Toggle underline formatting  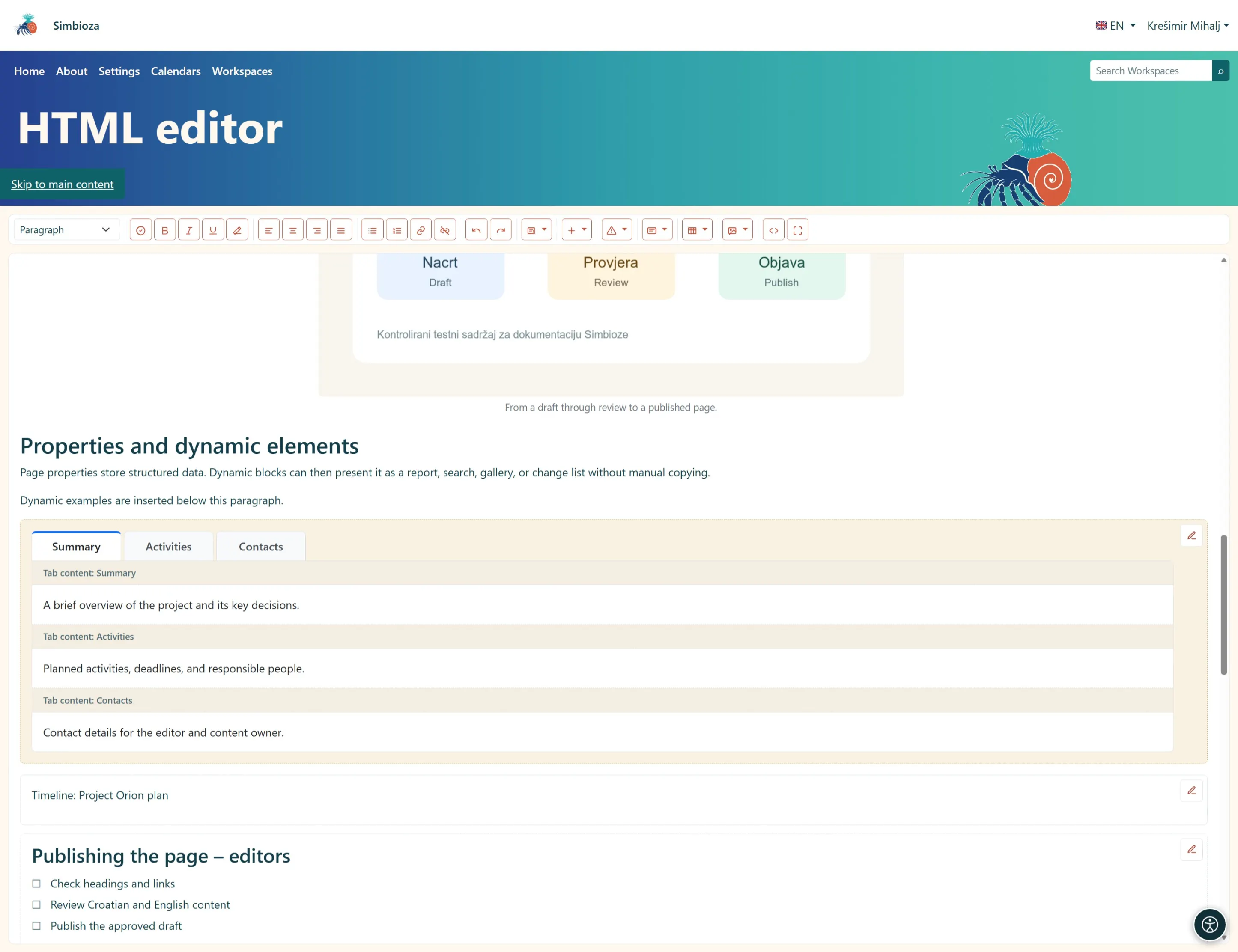pos(213,230)
